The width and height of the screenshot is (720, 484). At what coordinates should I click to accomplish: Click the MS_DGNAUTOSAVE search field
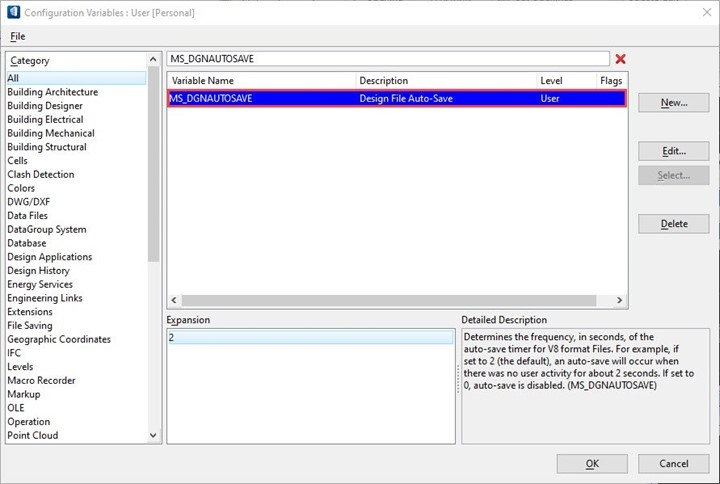coord(388,59)
